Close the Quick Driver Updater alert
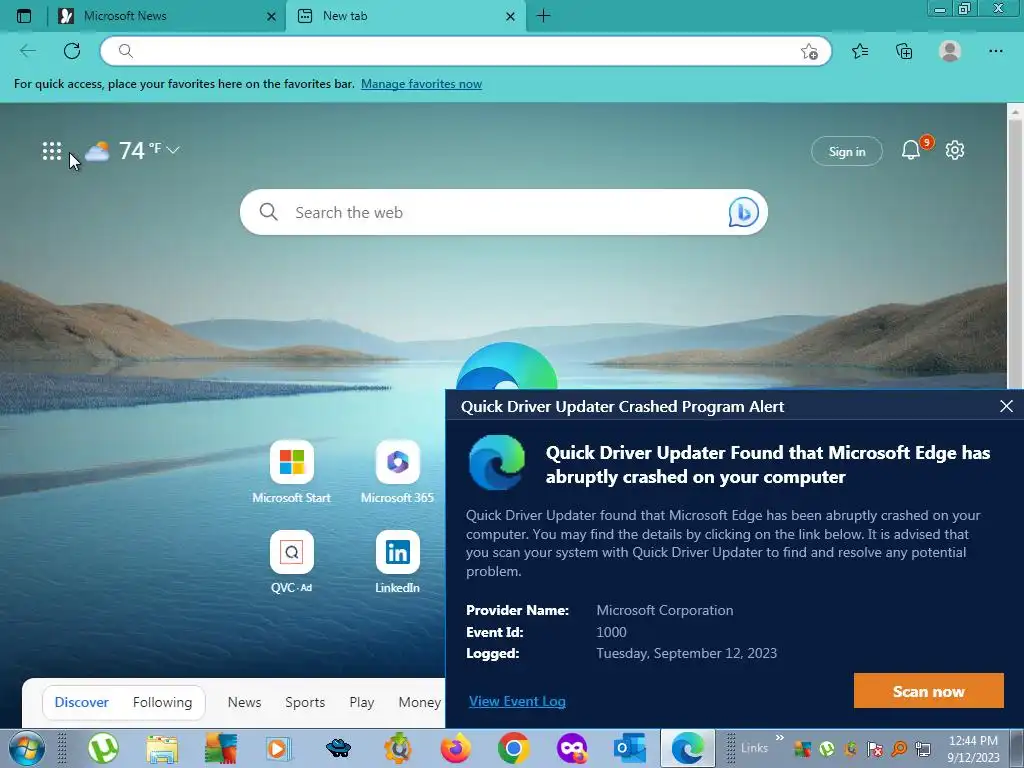 1006,406
